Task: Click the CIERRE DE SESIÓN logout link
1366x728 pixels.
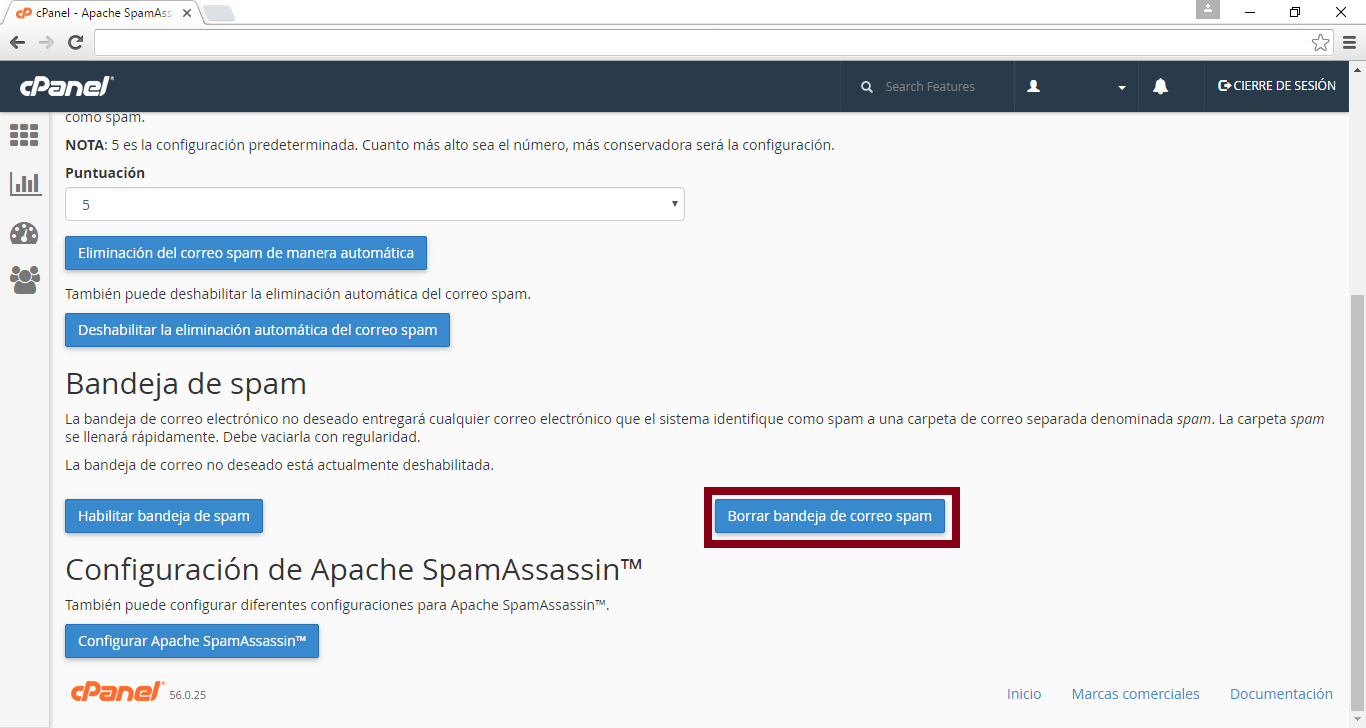Action: [x=1276, y=86]
